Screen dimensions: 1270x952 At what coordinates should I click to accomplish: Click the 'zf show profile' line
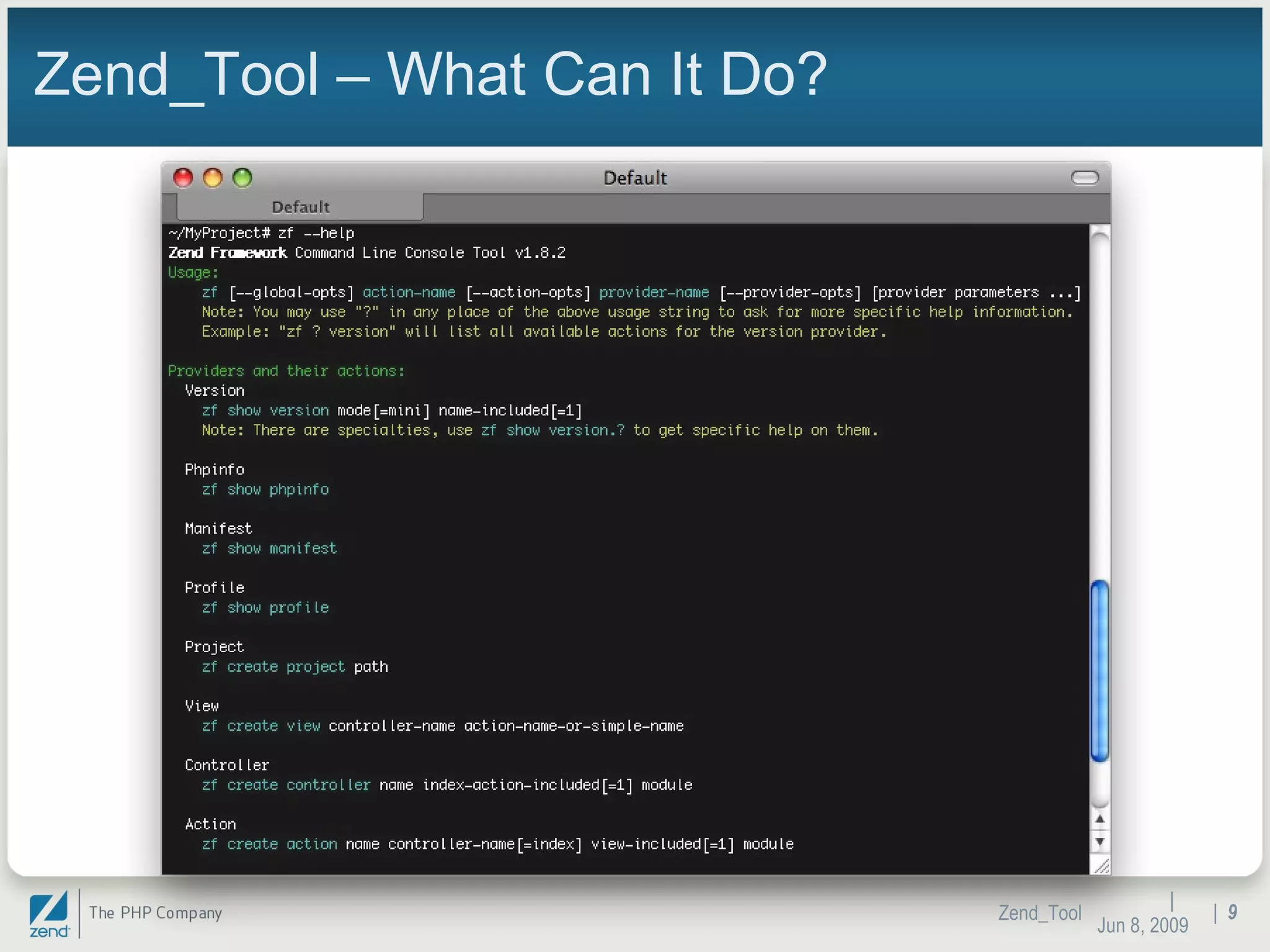[x=265, y=608]
